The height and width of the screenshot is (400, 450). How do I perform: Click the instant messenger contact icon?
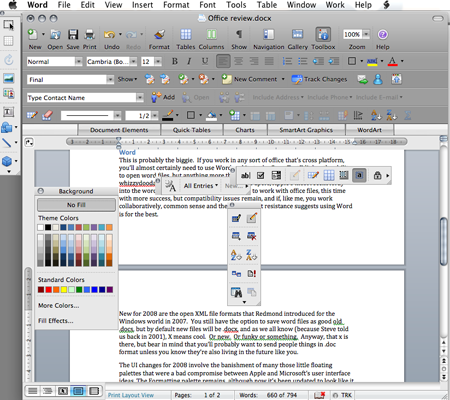click(378, 79)
